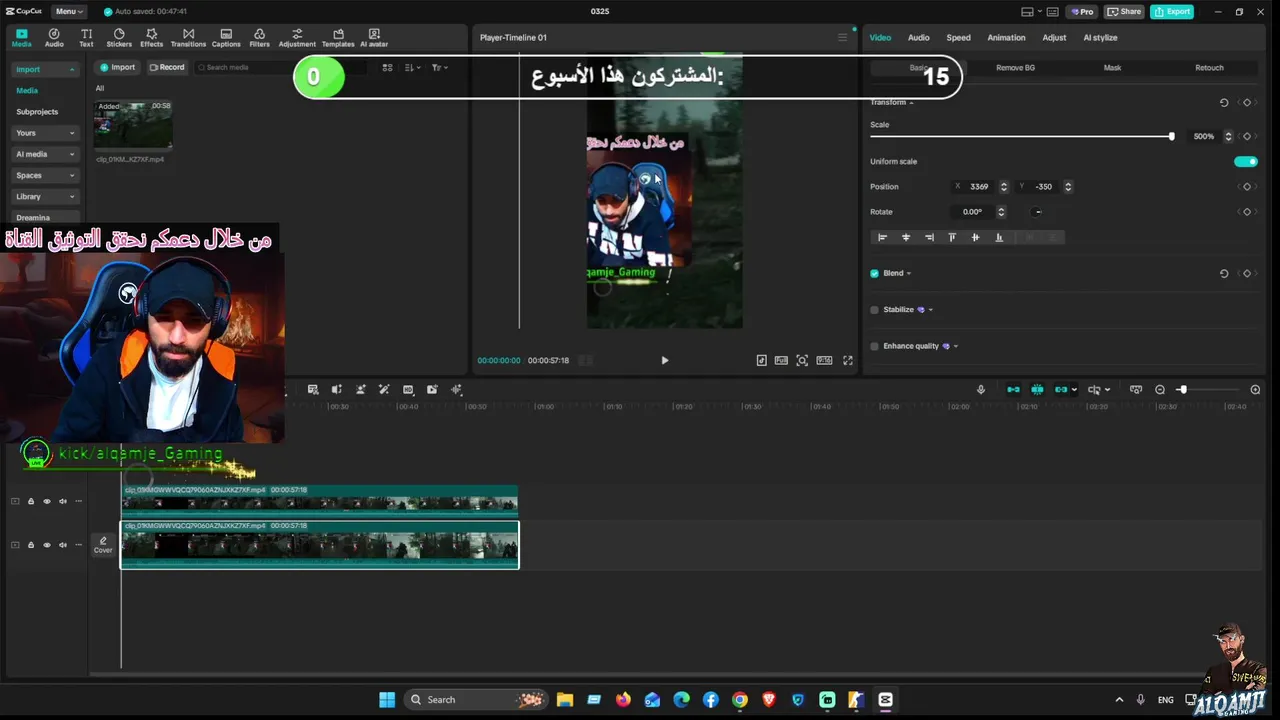Expand the Import section in sidebar
The height and width of the screenshot is (720, 1280).
[x=45, y=69]
